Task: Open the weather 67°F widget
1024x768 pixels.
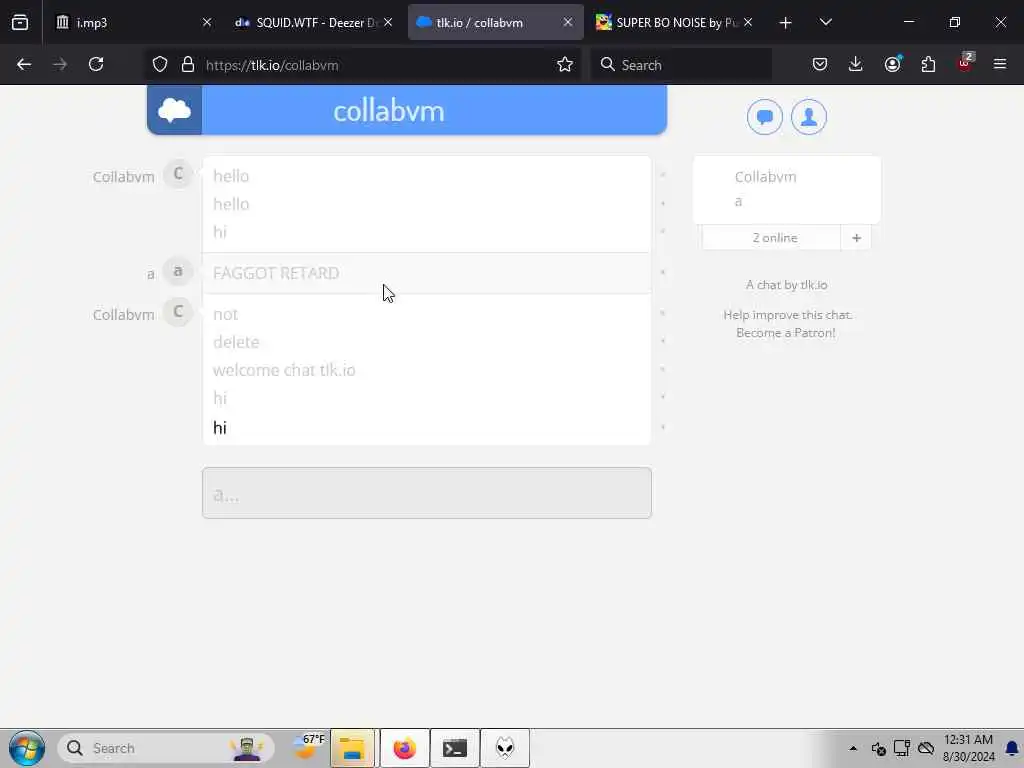Action: coord(307,747)
